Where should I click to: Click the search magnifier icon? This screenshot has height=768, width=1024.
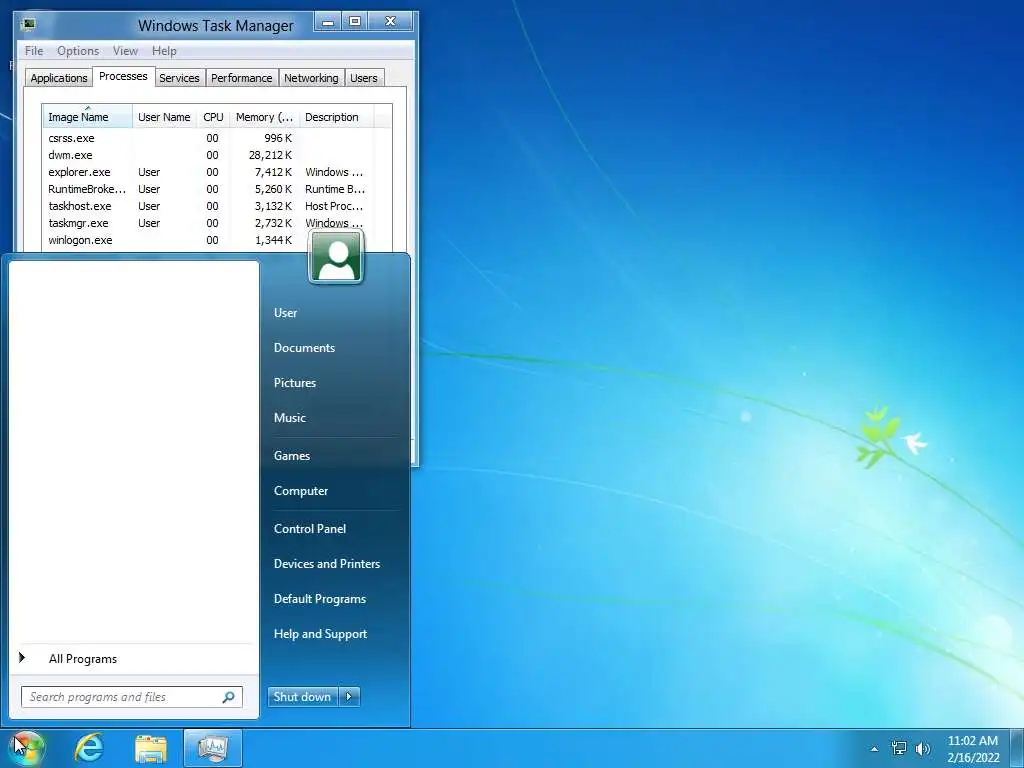(x=229, y=697)
